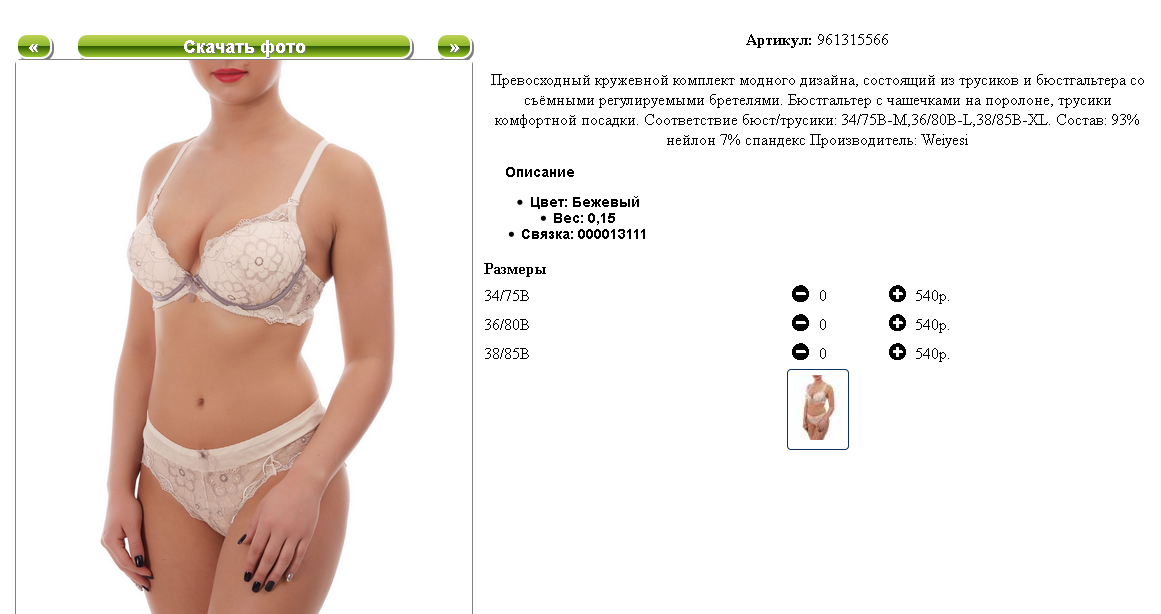Image resolution: width=1161 pixels, height=614 pixels.
Task: Increase quantity for size 38/85B
Action: 897,352
